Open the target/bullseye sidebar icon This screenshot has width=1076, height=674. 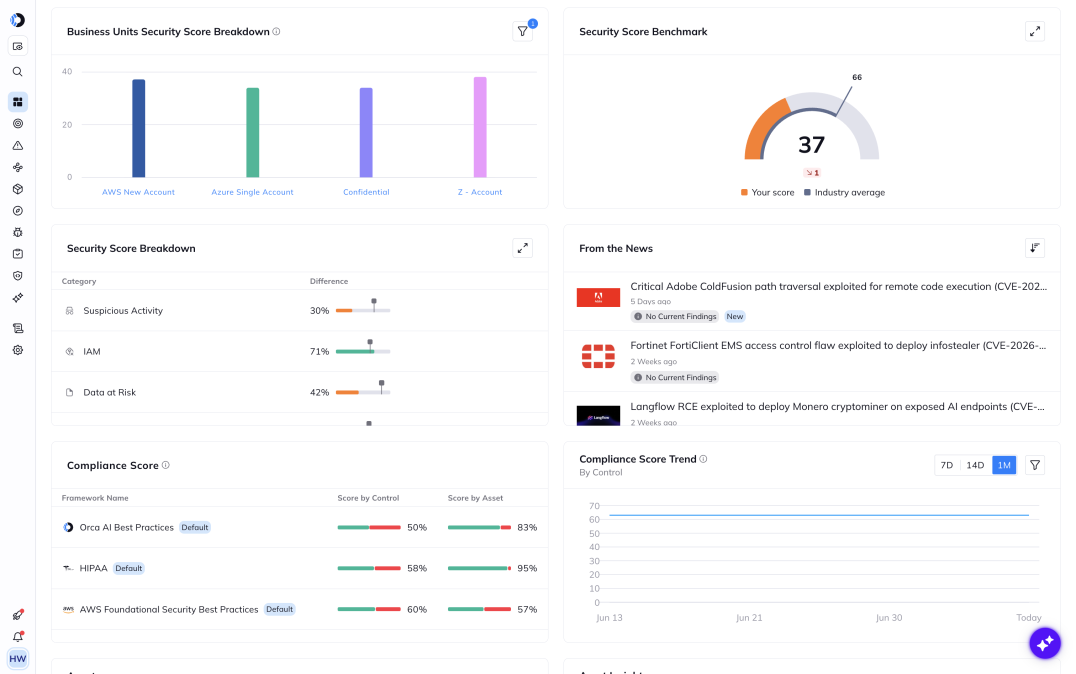[18, 124]
